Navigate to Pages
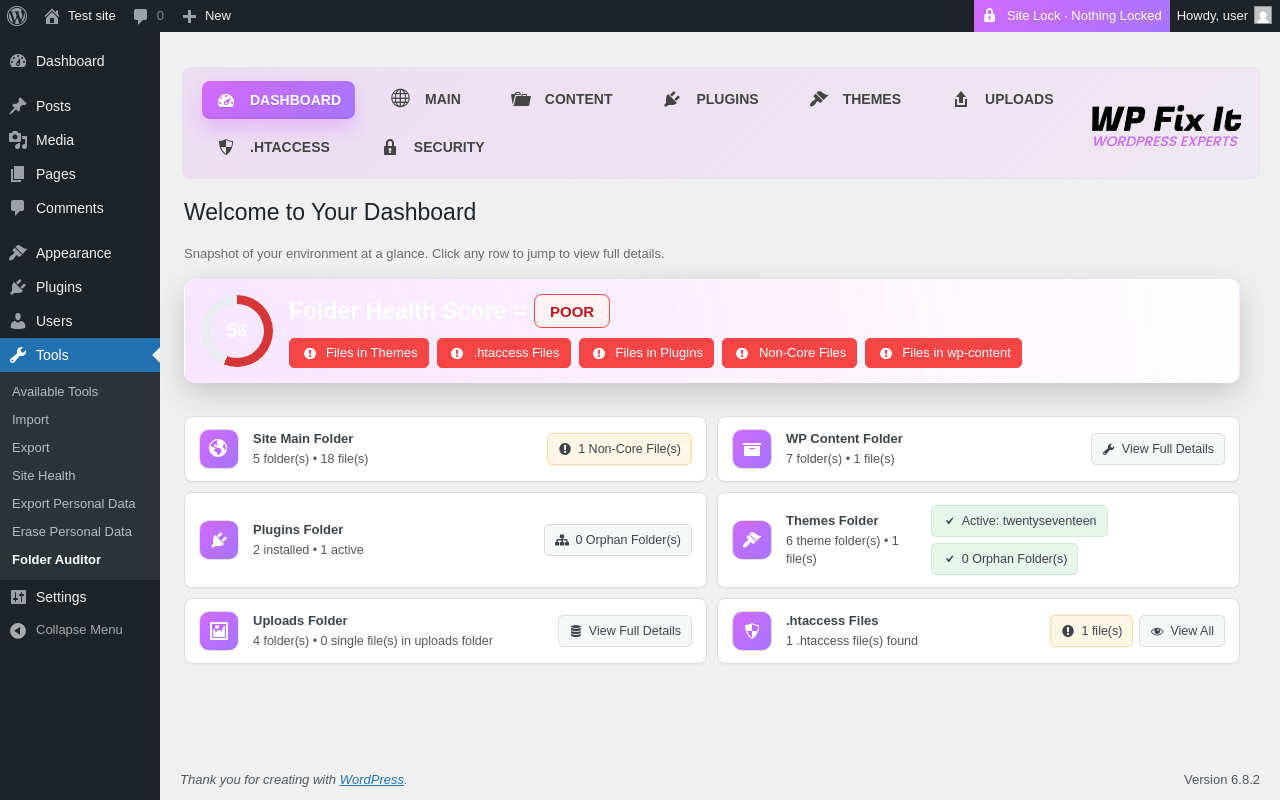This screenshot has width=1280, height=800. click(x=80, y=174)
